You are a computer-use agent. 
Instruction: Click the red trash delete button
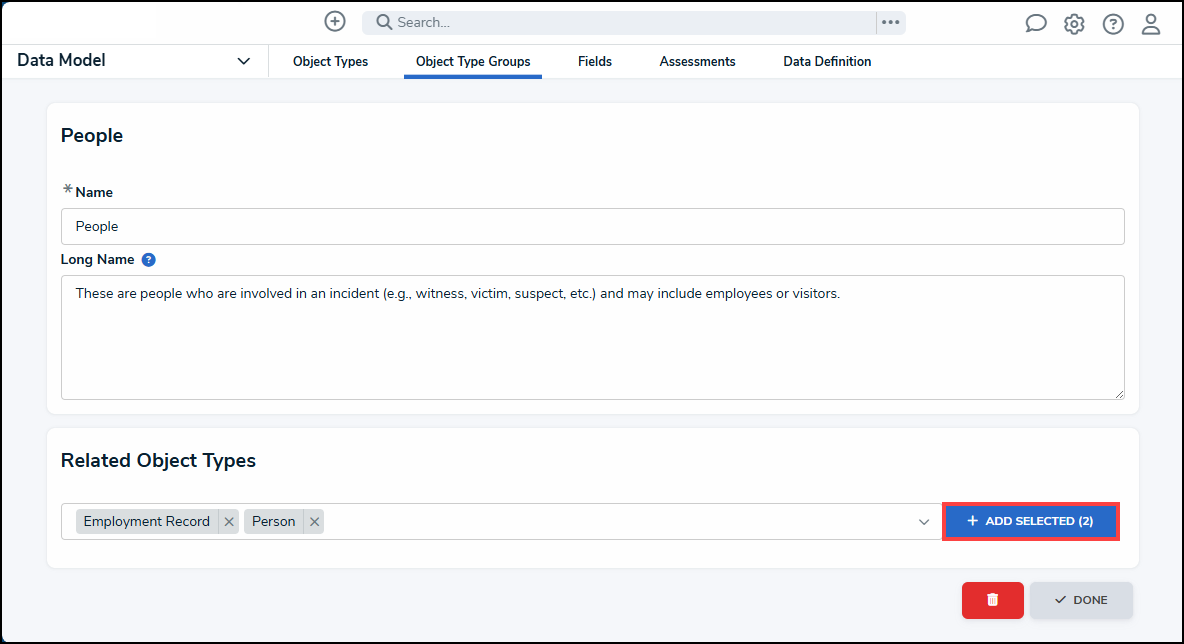pos(992,600)
